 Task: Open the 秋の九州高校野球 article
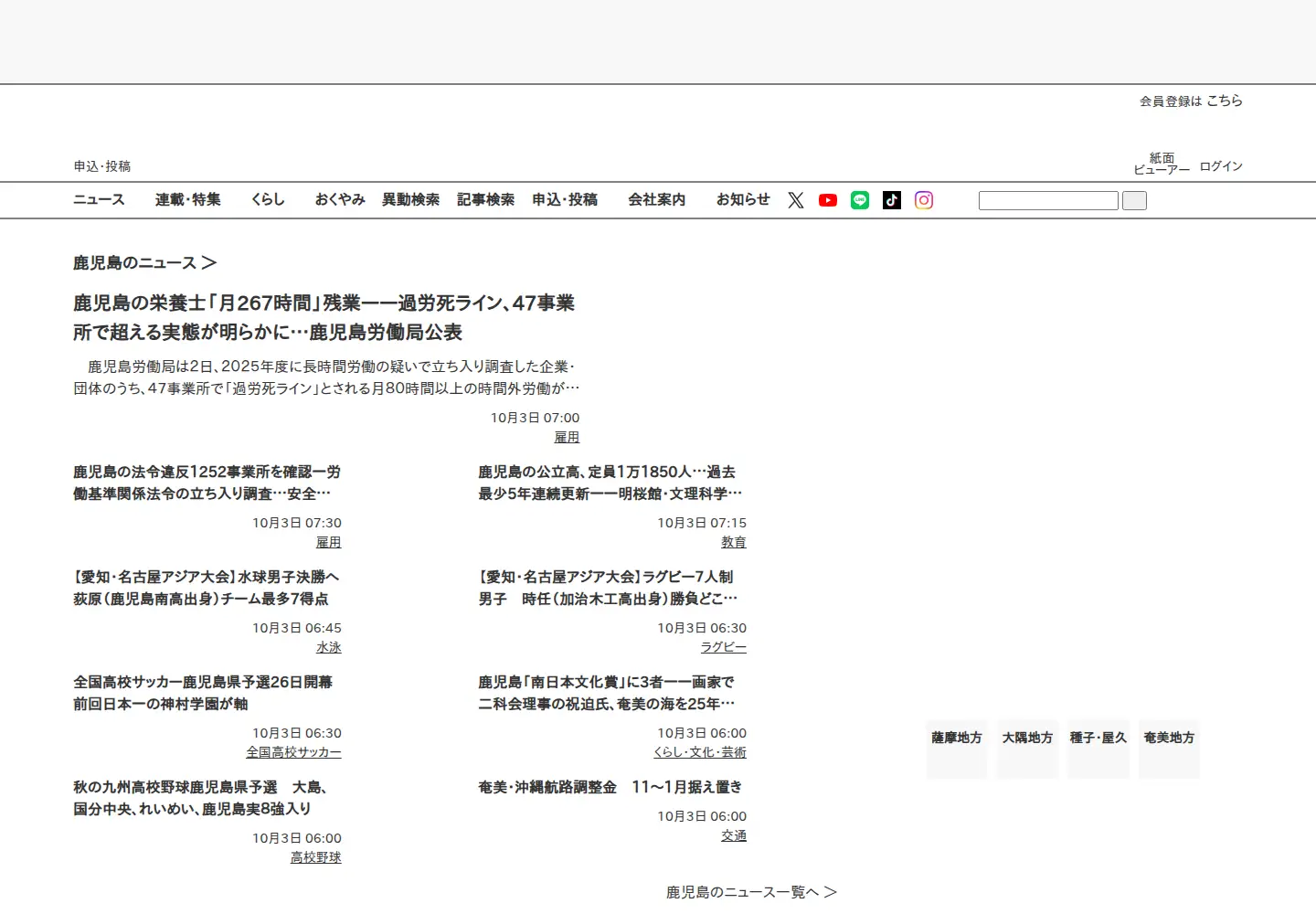[201, 798]
